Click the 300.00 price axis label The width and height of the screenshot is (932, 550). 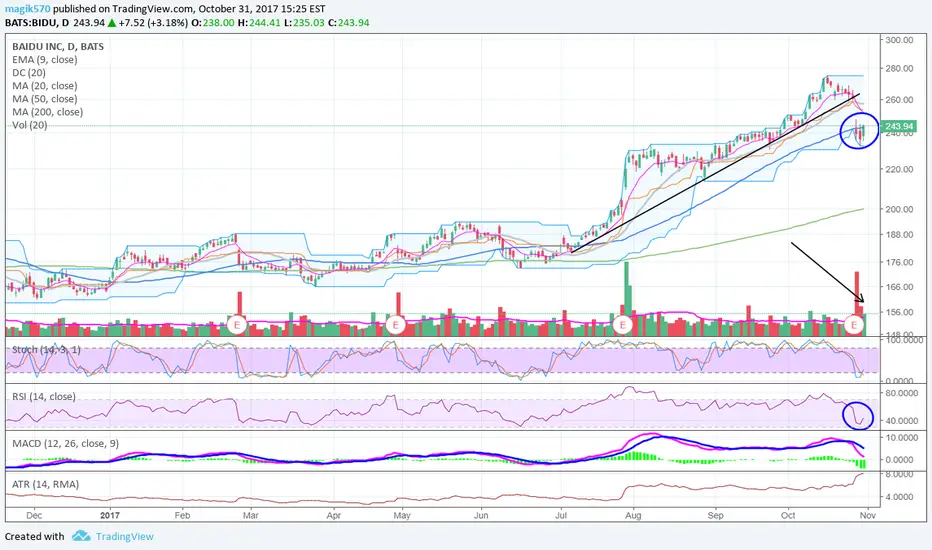(x=899, y=40)
